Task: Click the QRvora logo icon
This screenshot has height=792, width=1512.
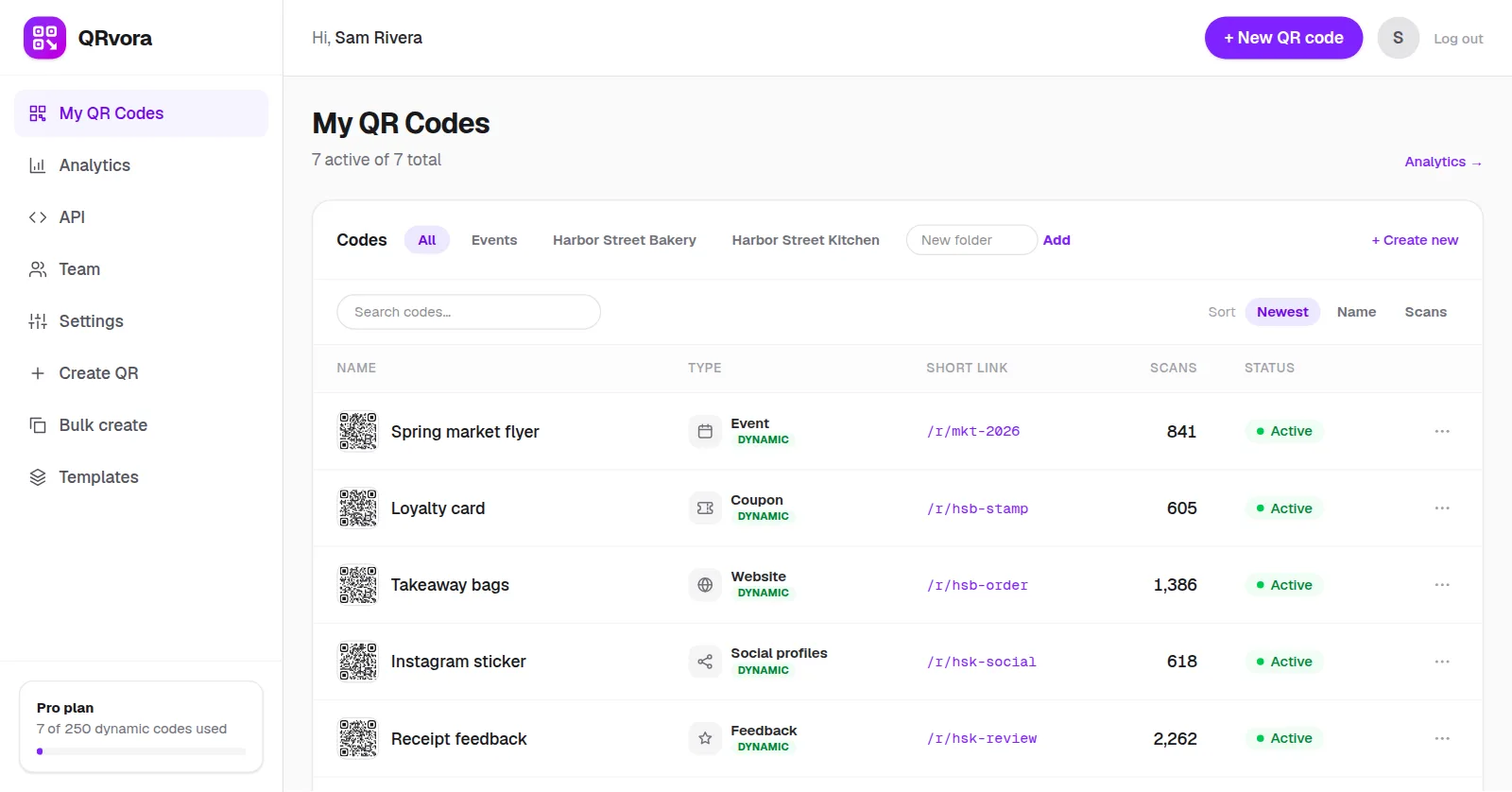Action: point(44,38)
